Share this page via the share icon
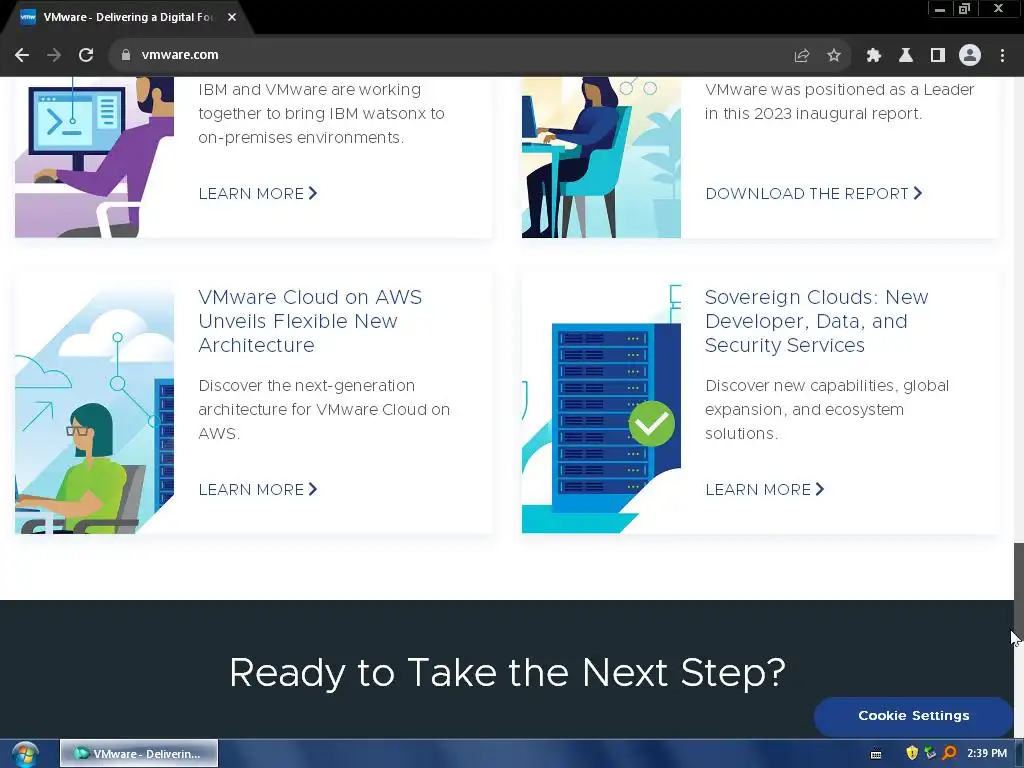 (801, 55)
